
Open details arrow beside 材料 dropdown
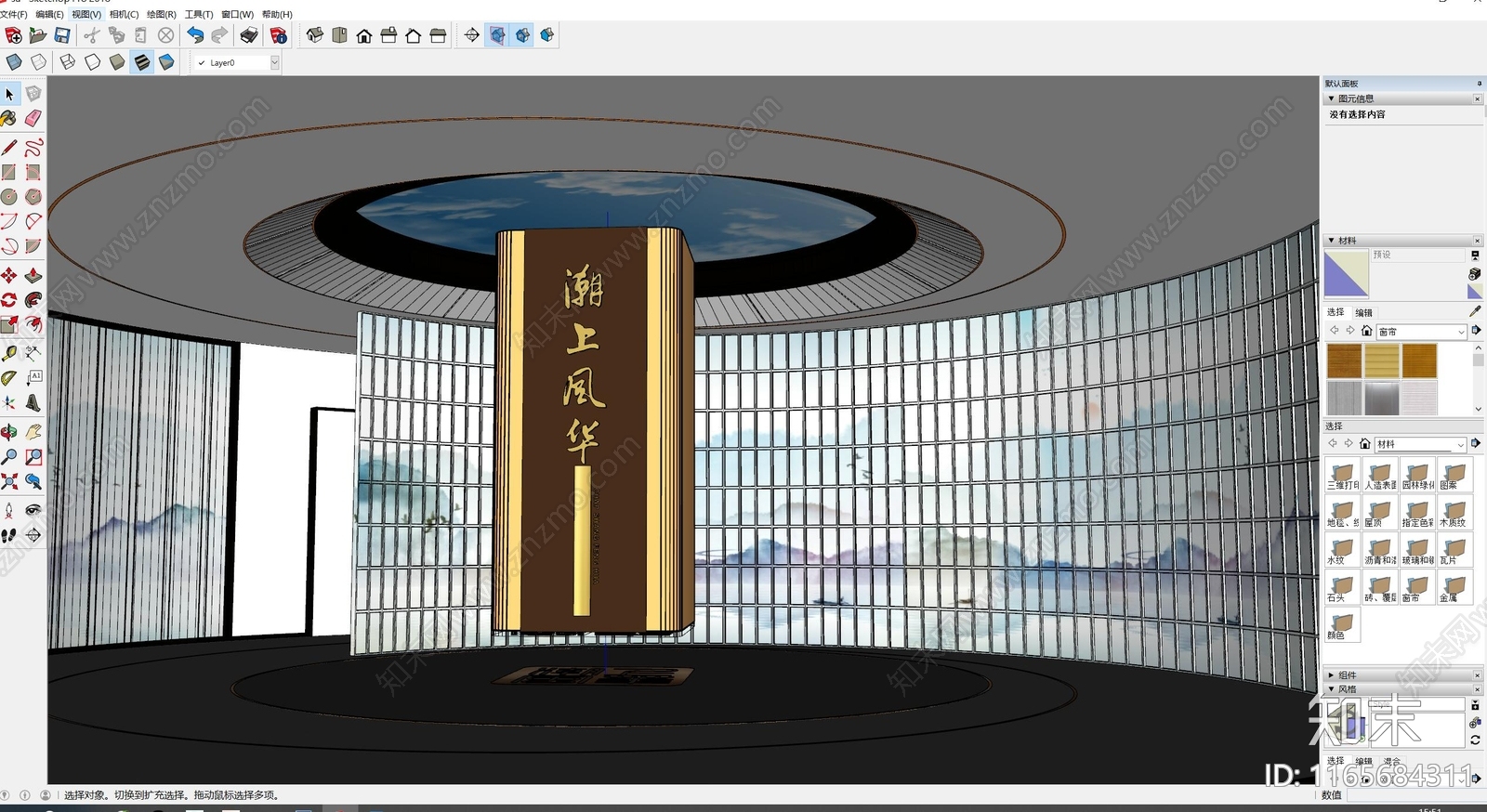(1476, 443)
